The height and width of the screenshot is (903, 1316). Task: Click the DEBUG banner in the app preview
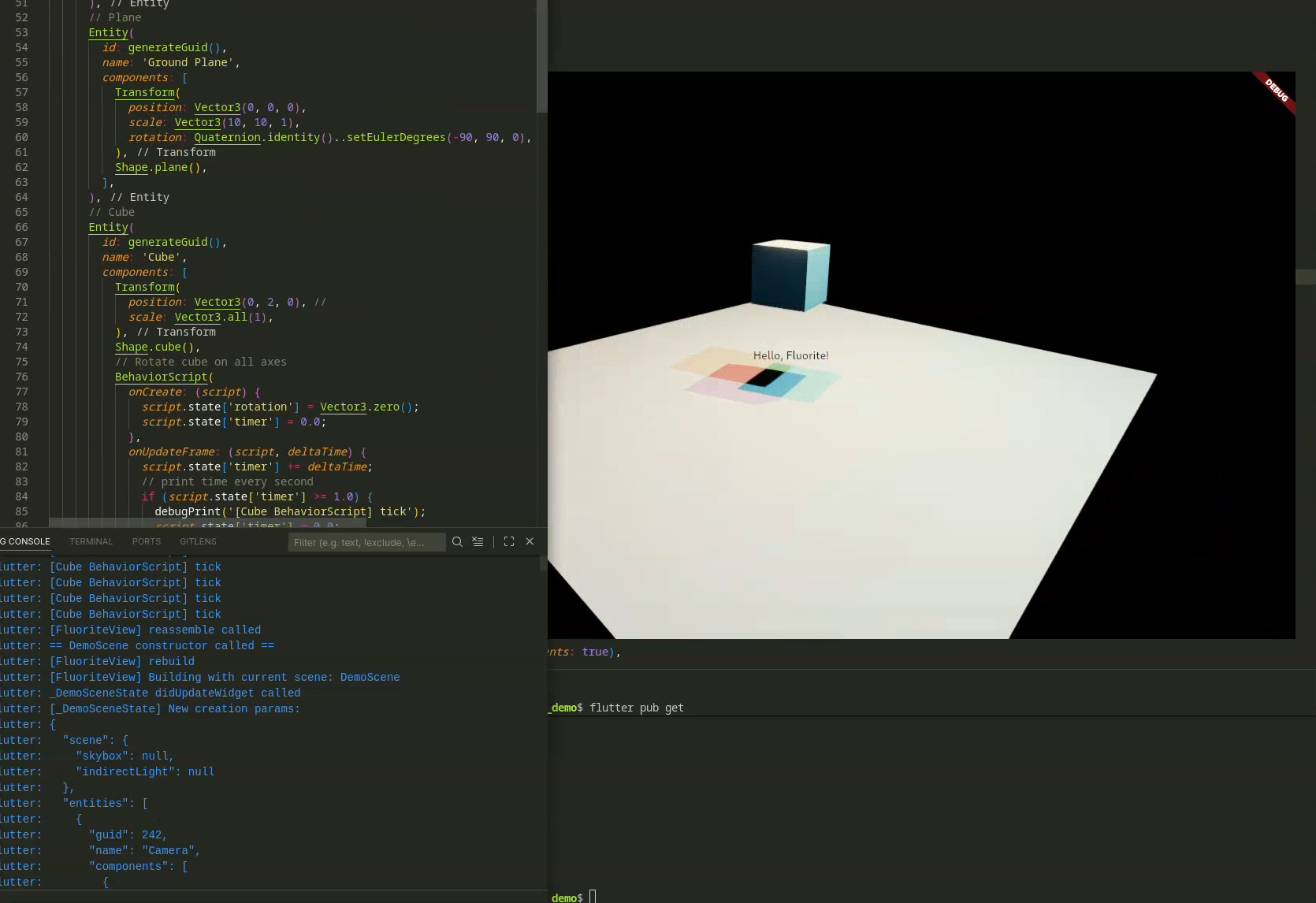pyautogui.click(x=1275, y=91)
